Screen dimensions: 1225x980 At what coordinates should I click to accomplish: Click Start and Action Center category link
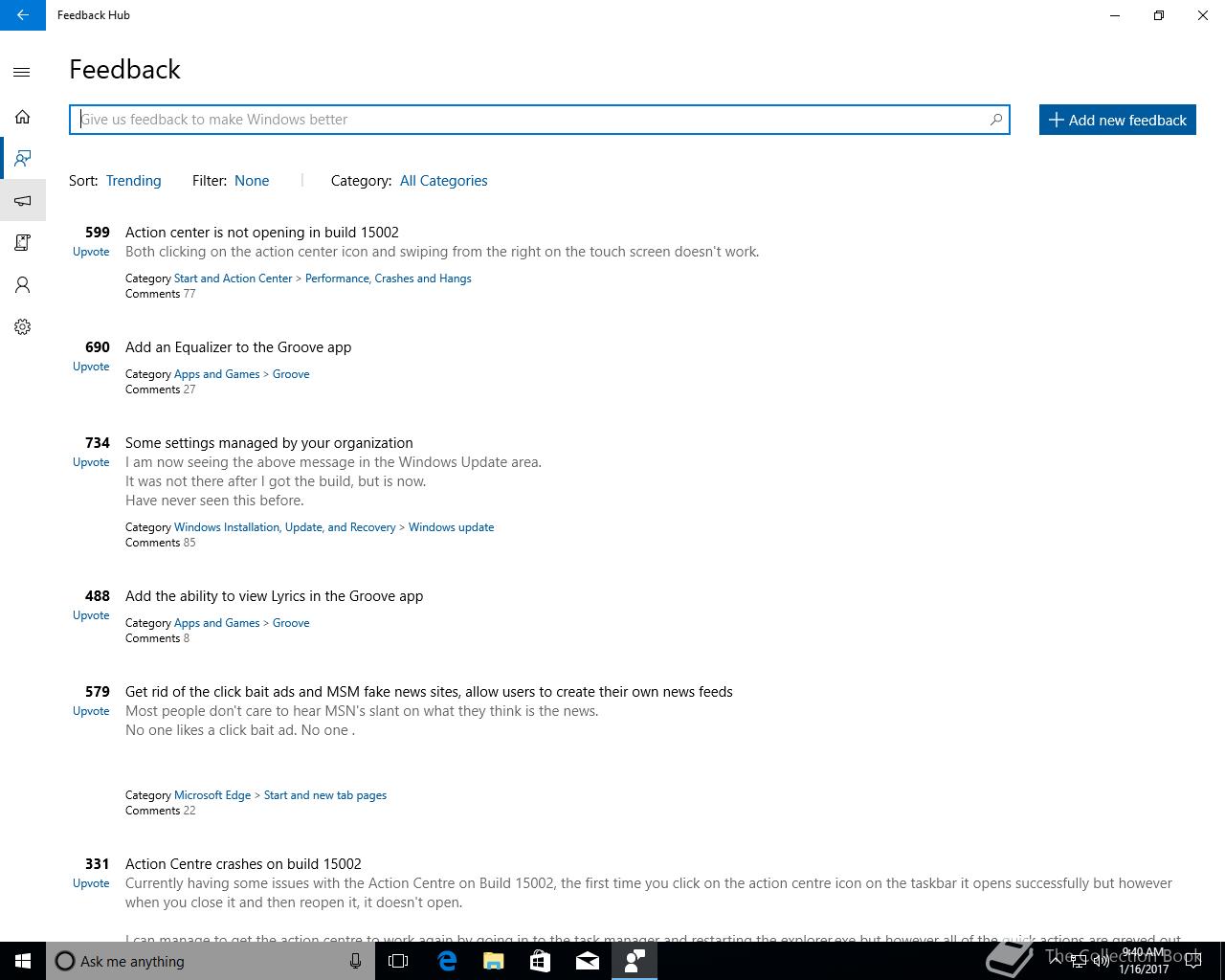(x=233, y=278)
